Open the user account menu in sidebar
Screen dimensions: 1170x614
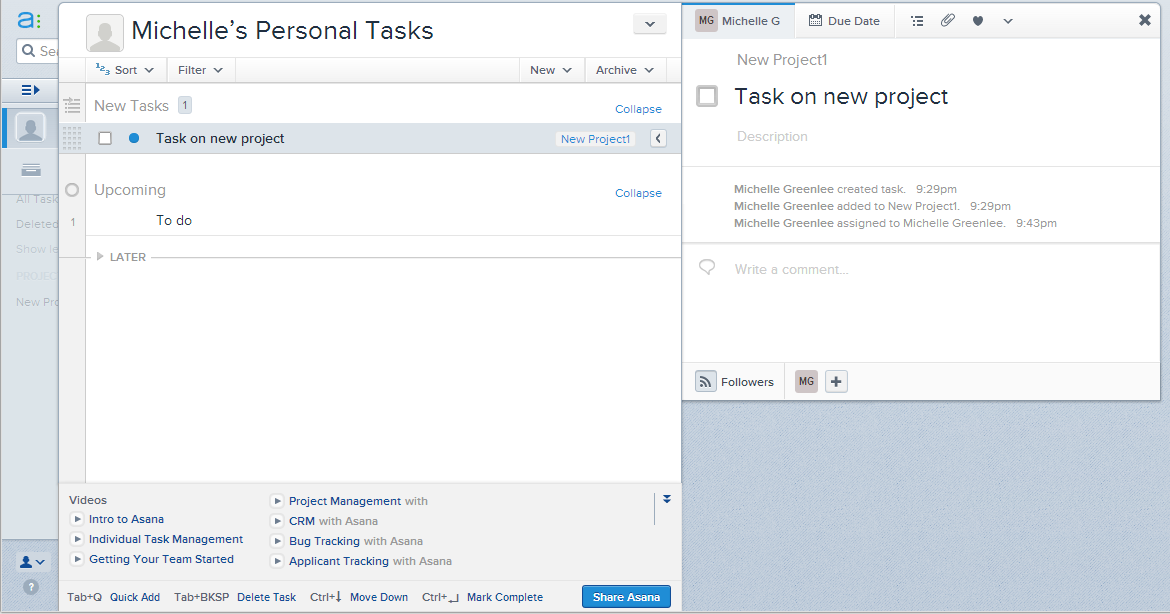pyautogui.click(x=32, y=562)
